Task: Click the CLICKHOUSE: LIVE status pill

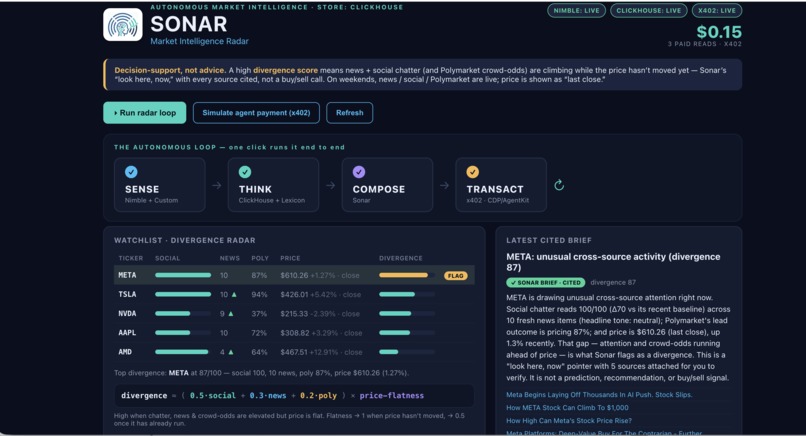Action: [649, 10]
